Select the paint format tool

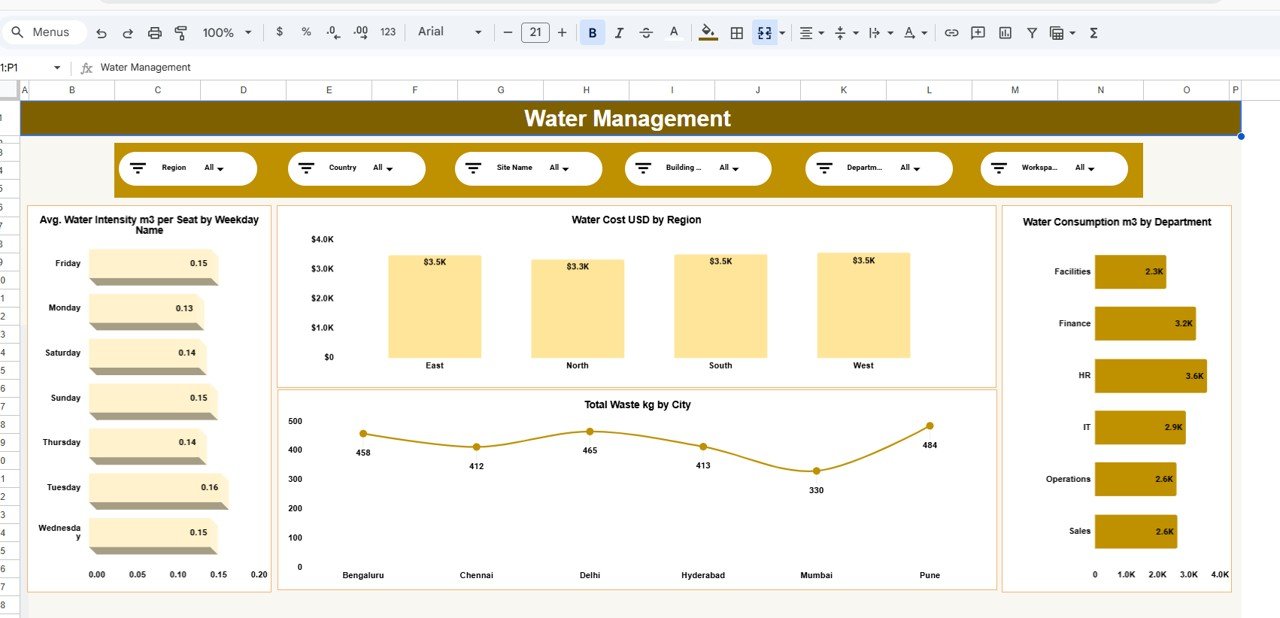pyautogui.click(x=181, y=32)
